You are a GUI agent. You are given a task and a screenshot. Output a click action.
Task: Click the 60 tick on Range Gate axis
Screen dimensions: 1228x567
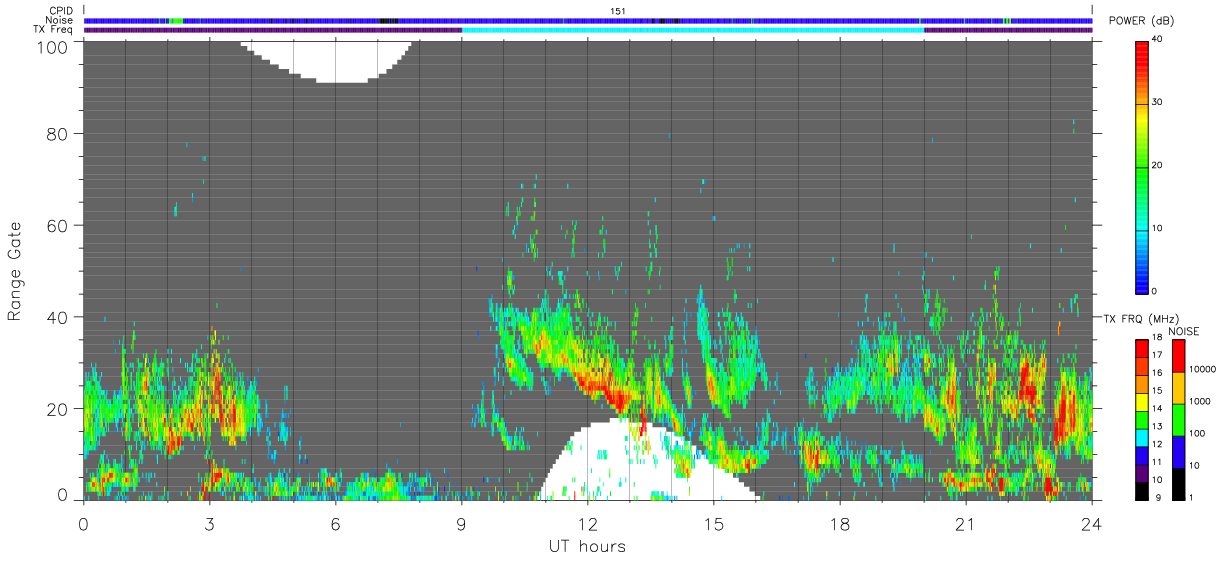click(x=58, y=225)
